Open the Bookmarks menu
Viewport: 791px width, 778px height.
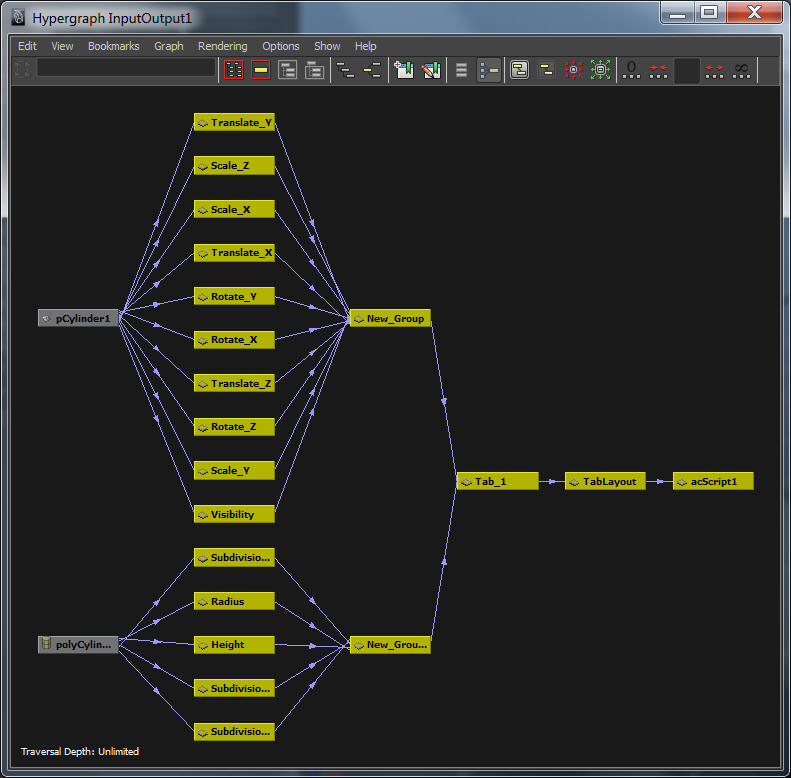(113, 46)
